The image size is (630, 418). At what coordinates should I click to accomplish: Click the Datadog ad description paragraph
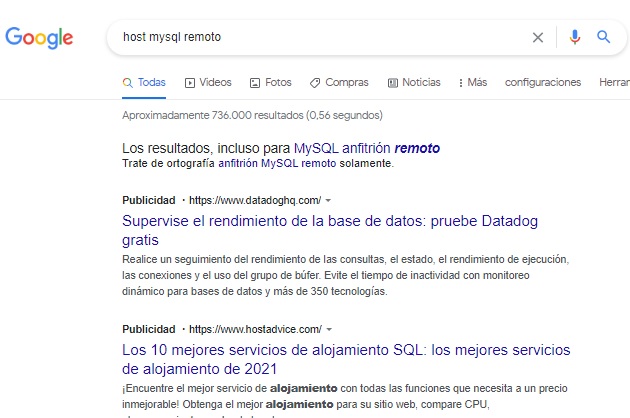tap(346, 275)
